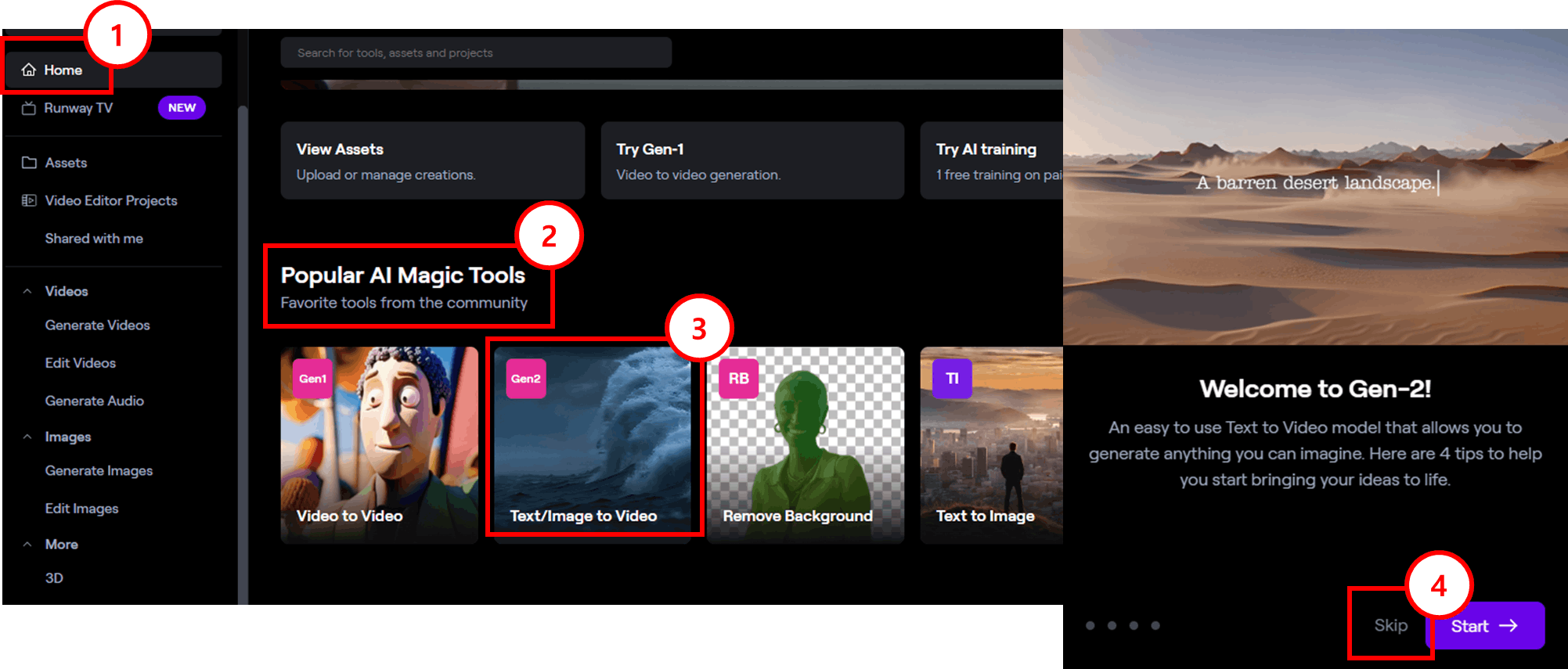Click the Welcome to Gen-2! heading

click(x=1315, y=389)
